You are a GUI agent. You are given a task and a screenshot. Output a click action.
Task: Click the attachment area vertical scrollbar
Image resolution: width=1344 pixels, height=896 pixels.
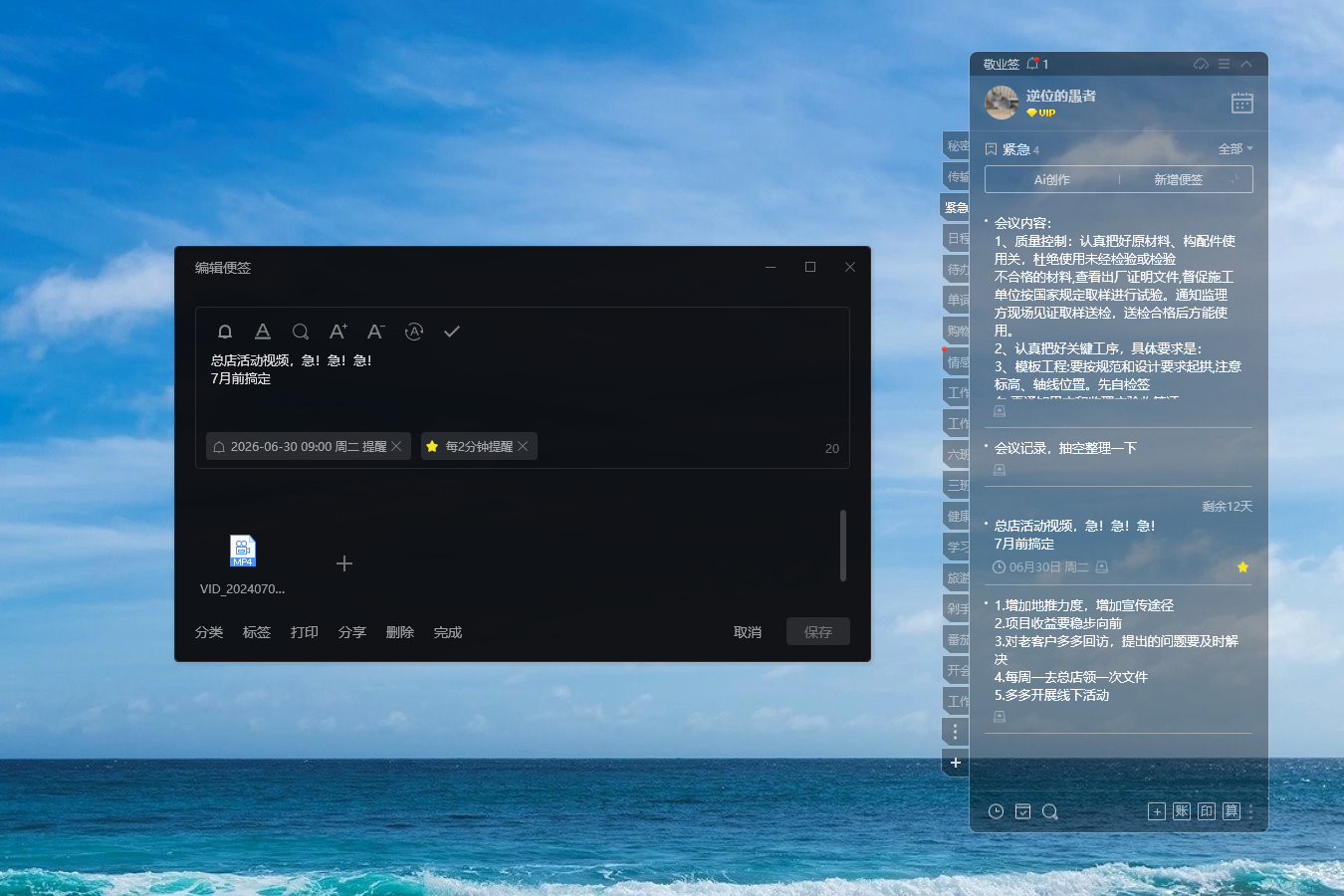coord(843,546)
